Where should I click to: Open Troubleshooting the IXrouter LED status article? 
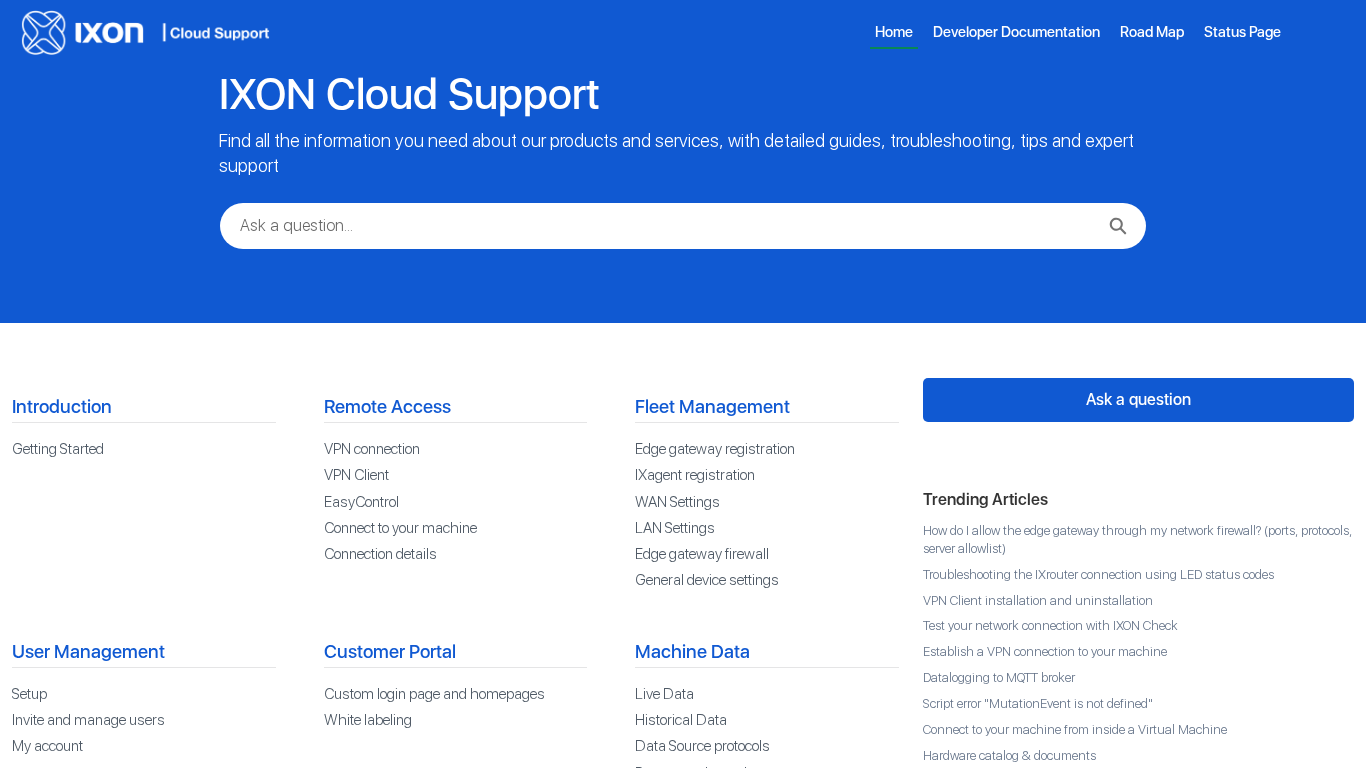(x=1098, y=575)
